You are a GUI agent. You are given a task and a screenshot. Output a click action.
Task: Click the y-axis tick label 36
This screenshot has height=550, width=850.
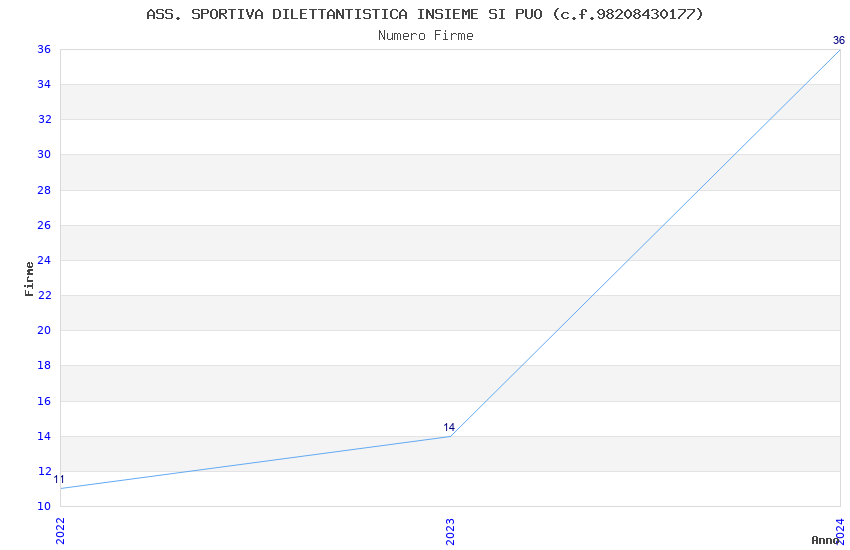(x=44, y=49)
